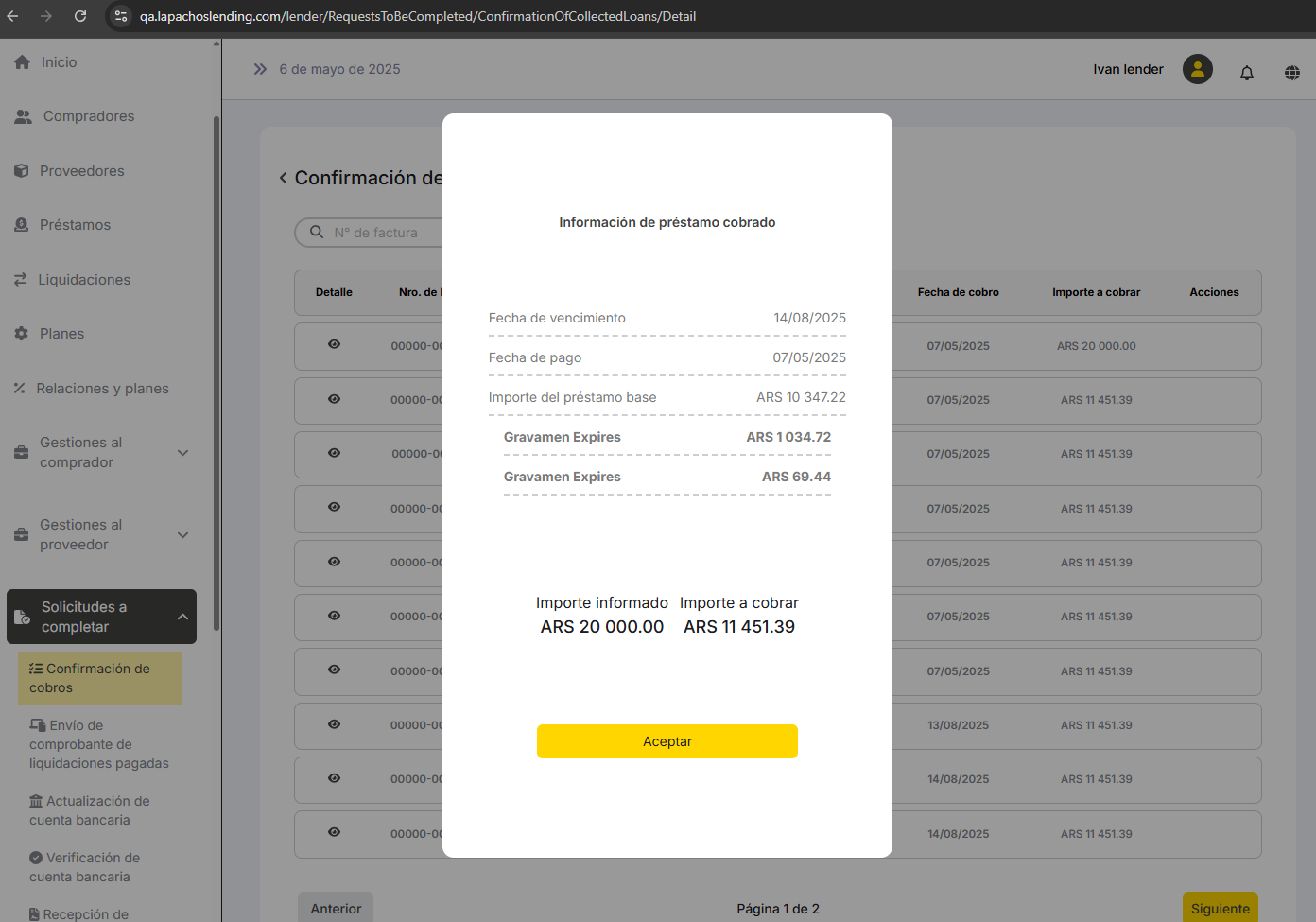1316x922 pixels.
Task: Collapse Solicitudes a completar section
Action: (x=182, y=617)
